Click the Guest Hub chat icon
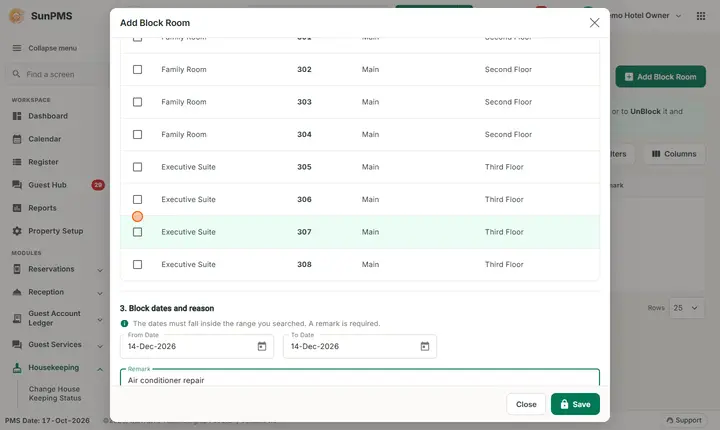Viewport: 720px width, 430px height. coord(17,185)
